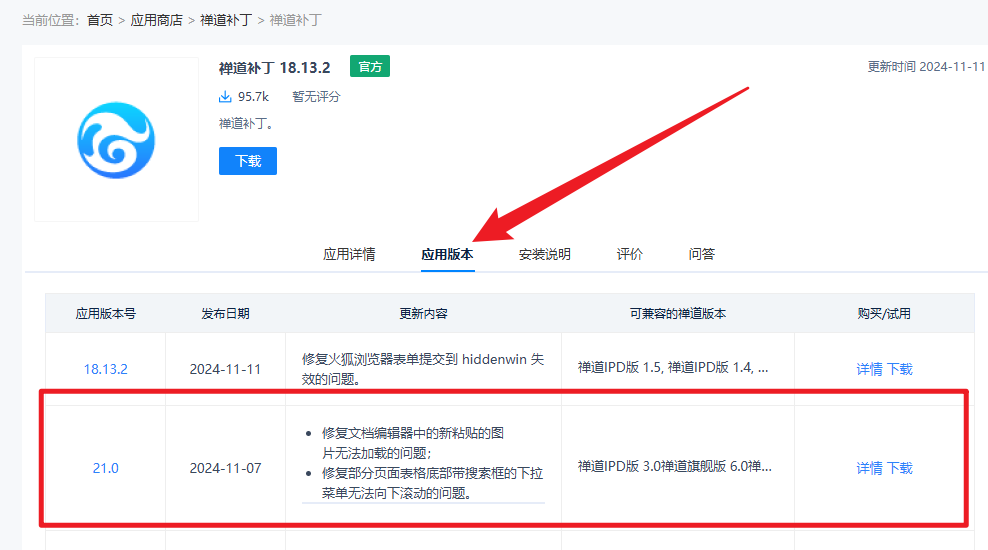Switch to the 评价 tab
This screenshot has width=988, height=550.
click(x=629, y=254)
